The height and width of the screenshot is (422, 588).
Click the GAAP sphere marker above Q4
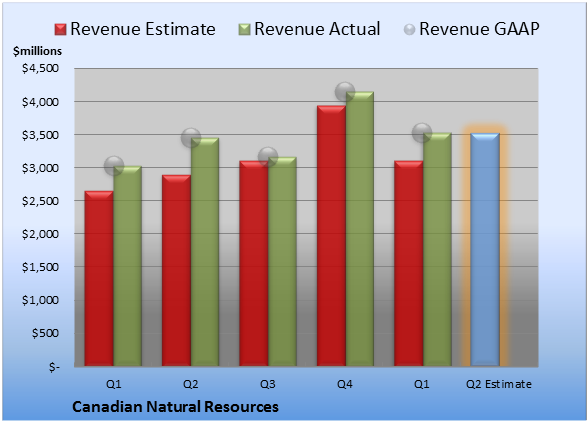[345, 92]
